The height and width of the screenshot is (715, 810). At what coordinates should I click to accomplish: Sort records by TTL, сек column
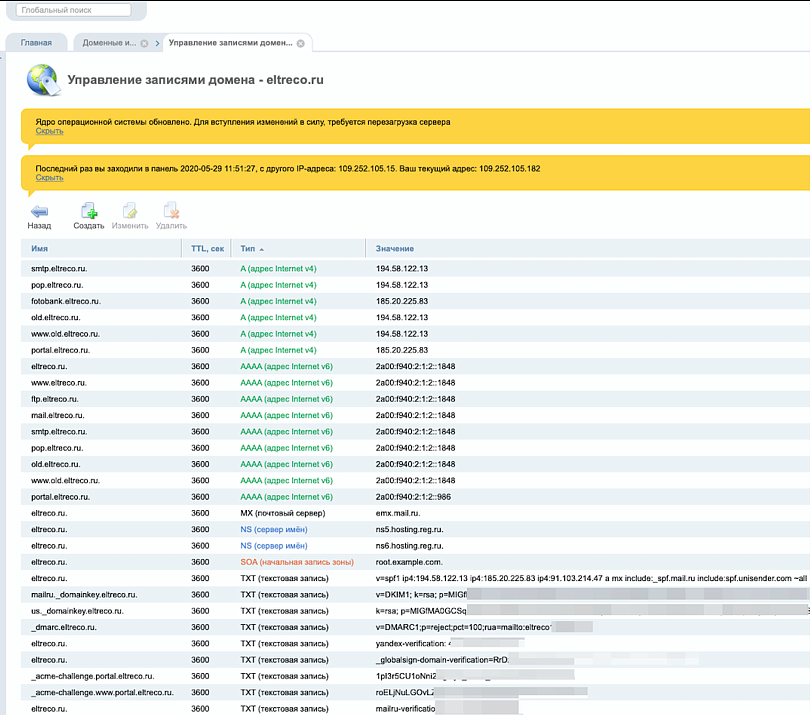click(206, 248)
